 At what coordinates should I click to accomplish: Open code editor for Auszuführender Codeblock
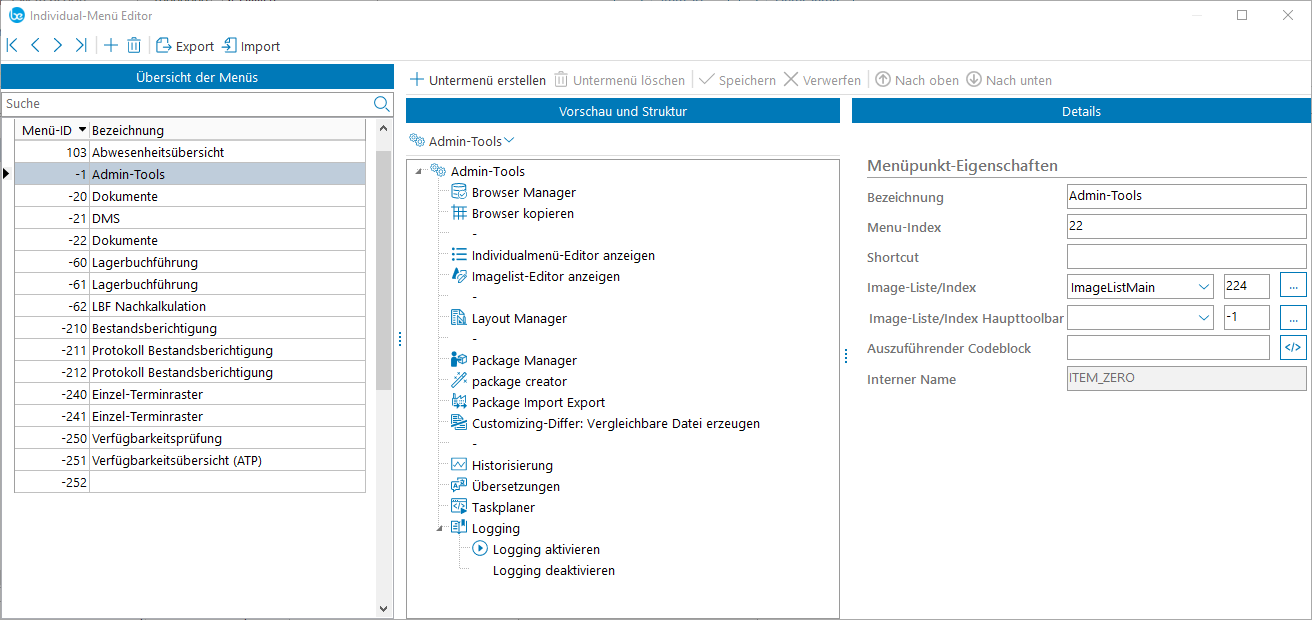point(1293,348)
